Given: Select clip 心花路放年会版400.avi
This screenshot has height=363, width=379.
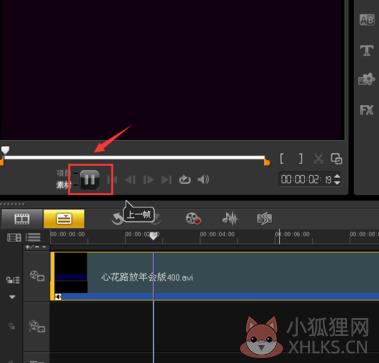Looking at the screenshot, I should (147, 277).
